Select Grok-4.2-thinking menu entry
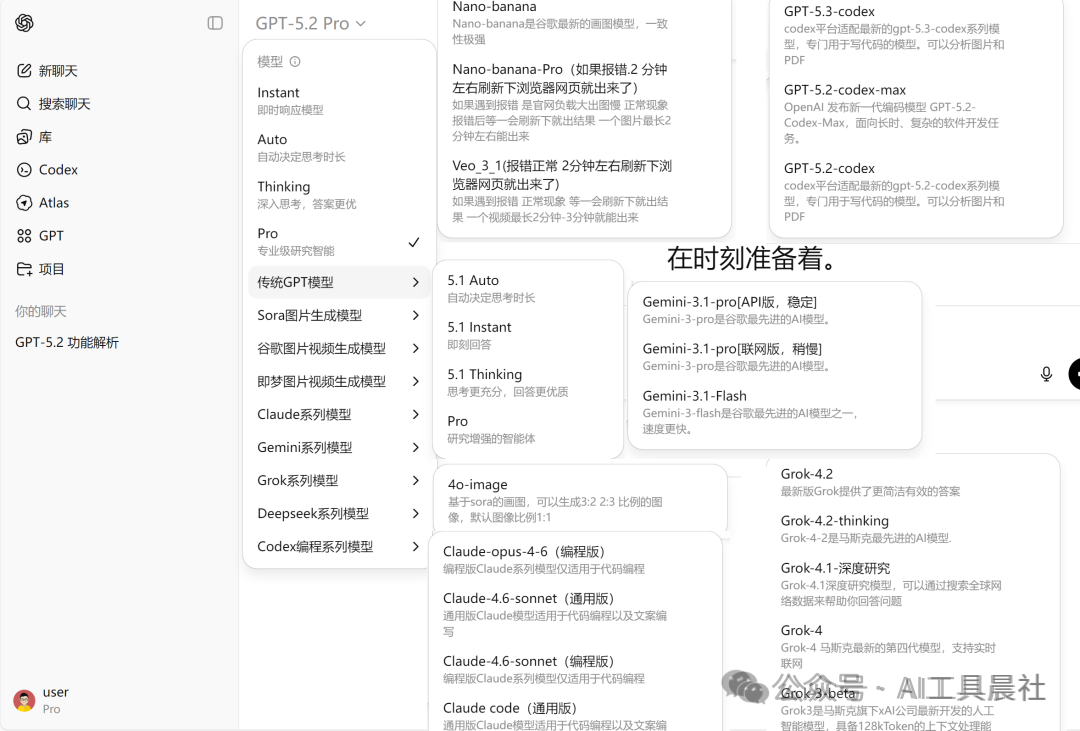This screenshot has width=1080, height=731. (x=833, y=520)
